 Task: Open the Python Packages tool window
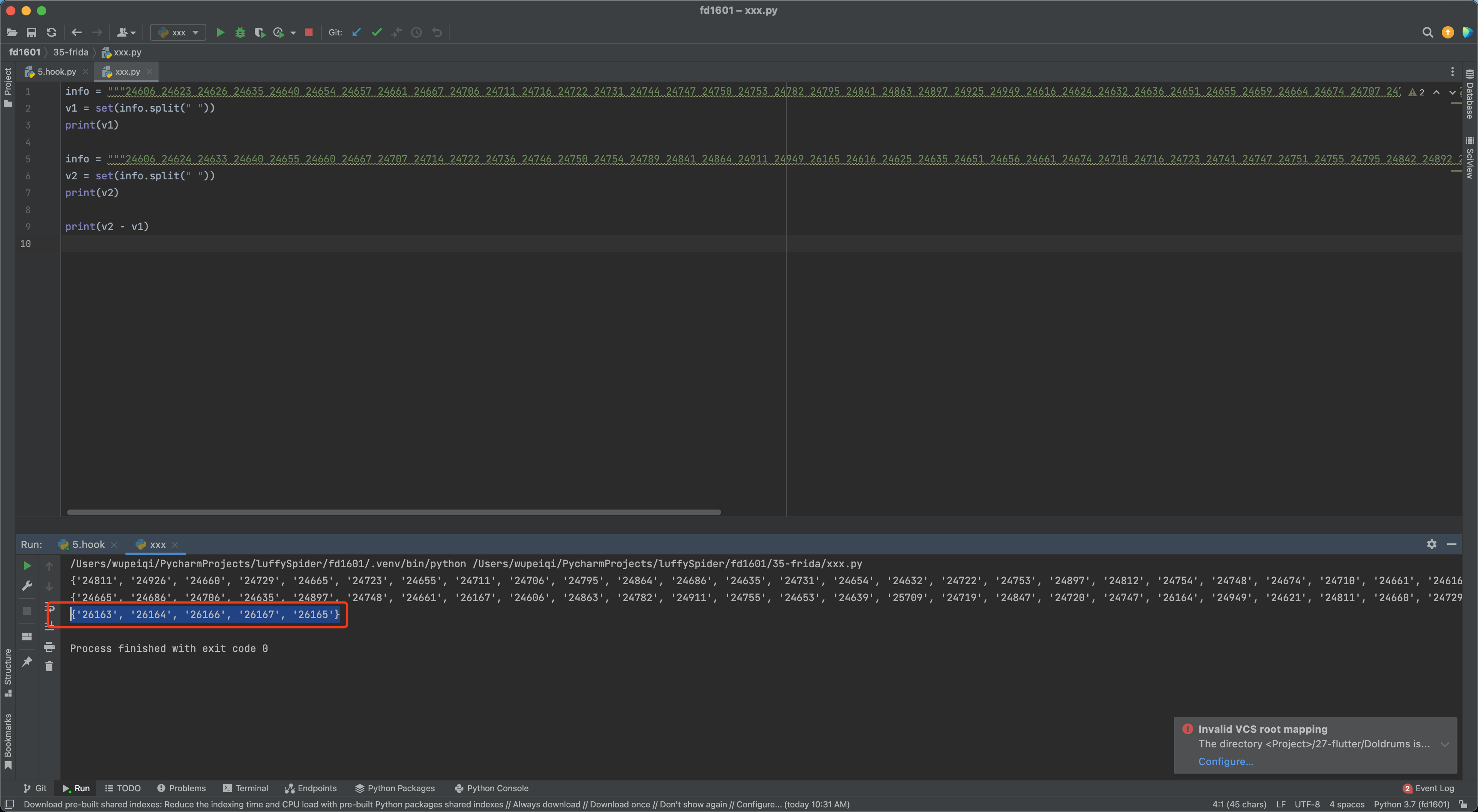tap(395, 789)
